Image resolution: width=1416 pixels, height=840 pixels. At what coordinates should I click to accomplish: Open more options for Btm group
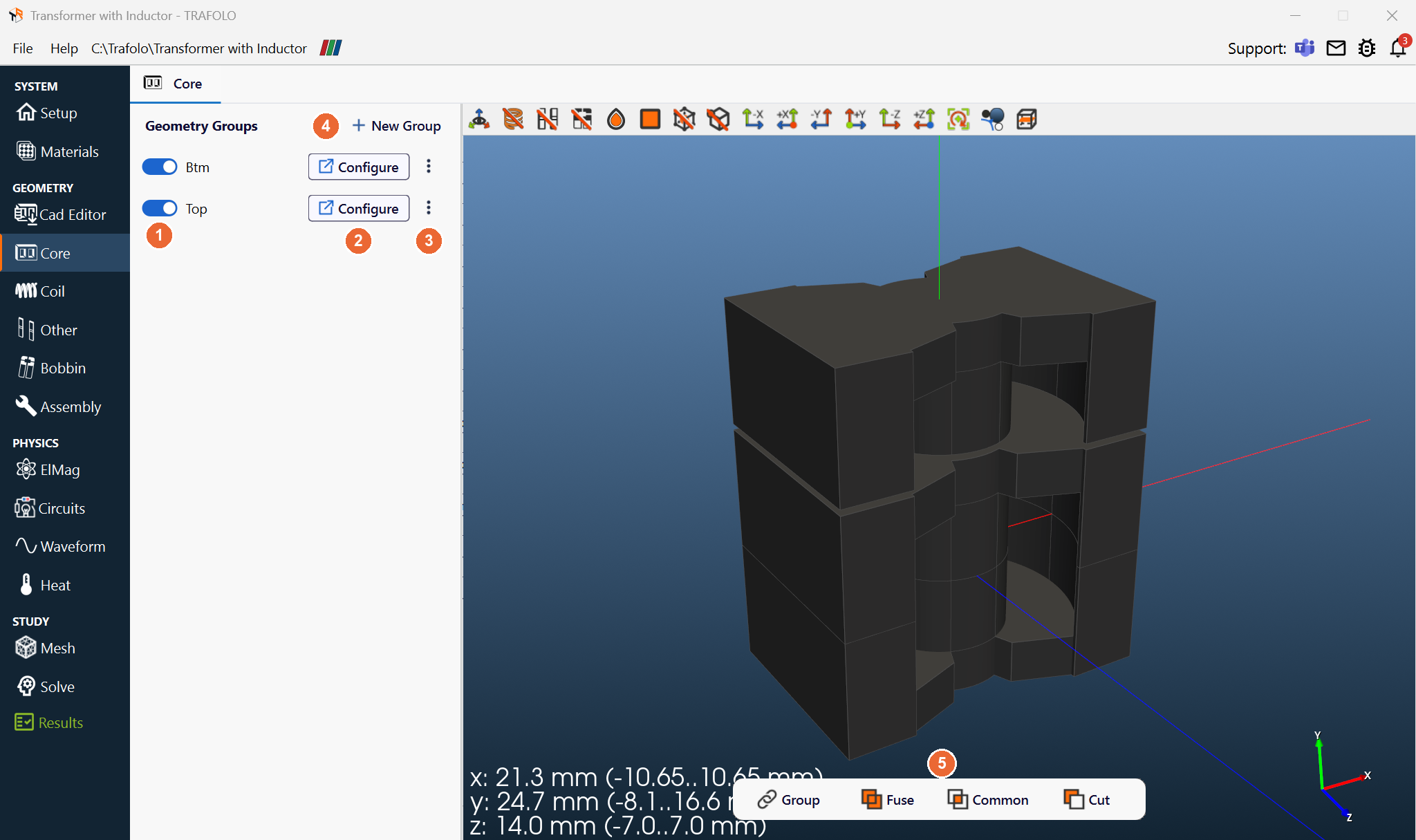(x=429, y=167)
